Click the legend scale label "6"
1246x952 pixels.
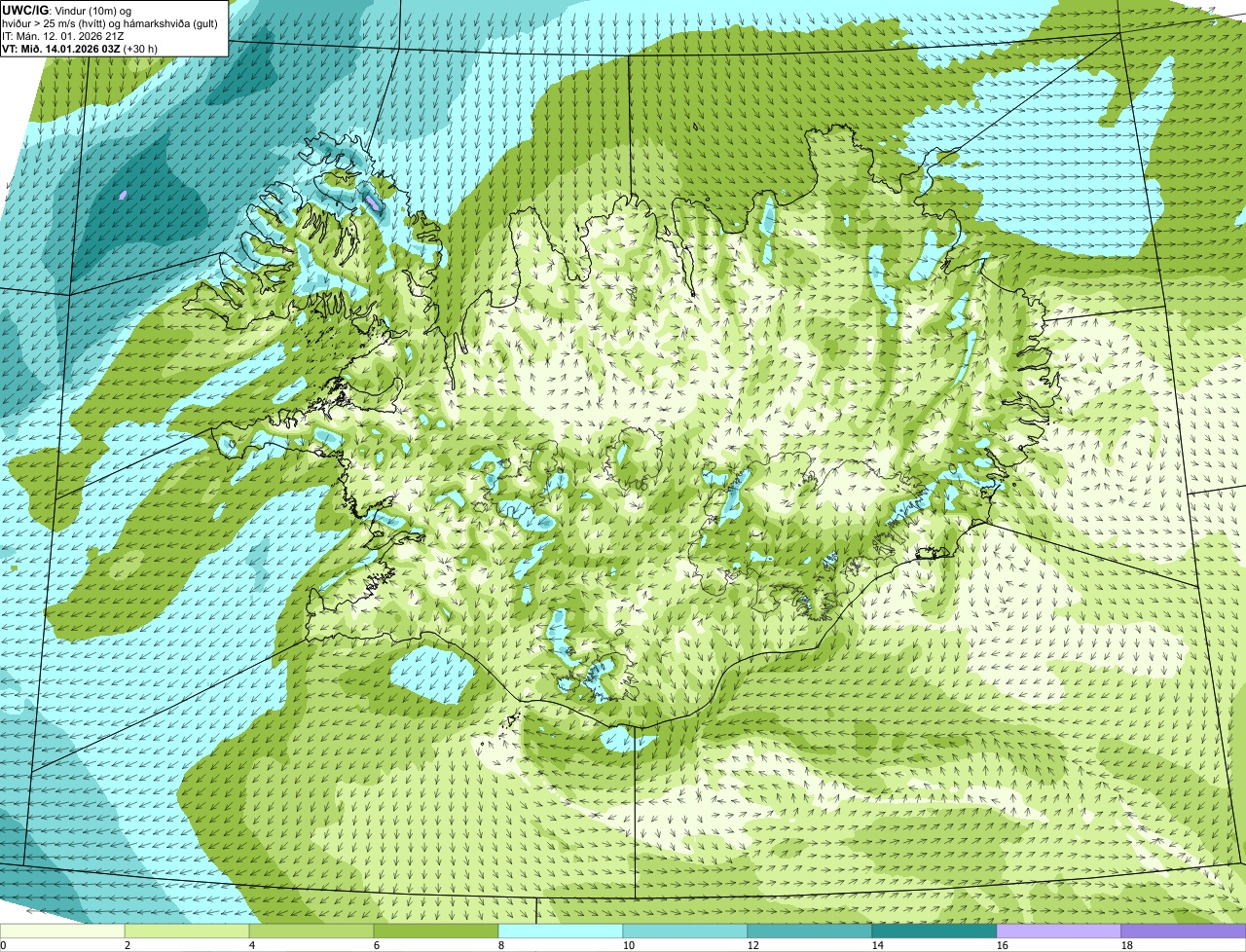click(377, 945)
